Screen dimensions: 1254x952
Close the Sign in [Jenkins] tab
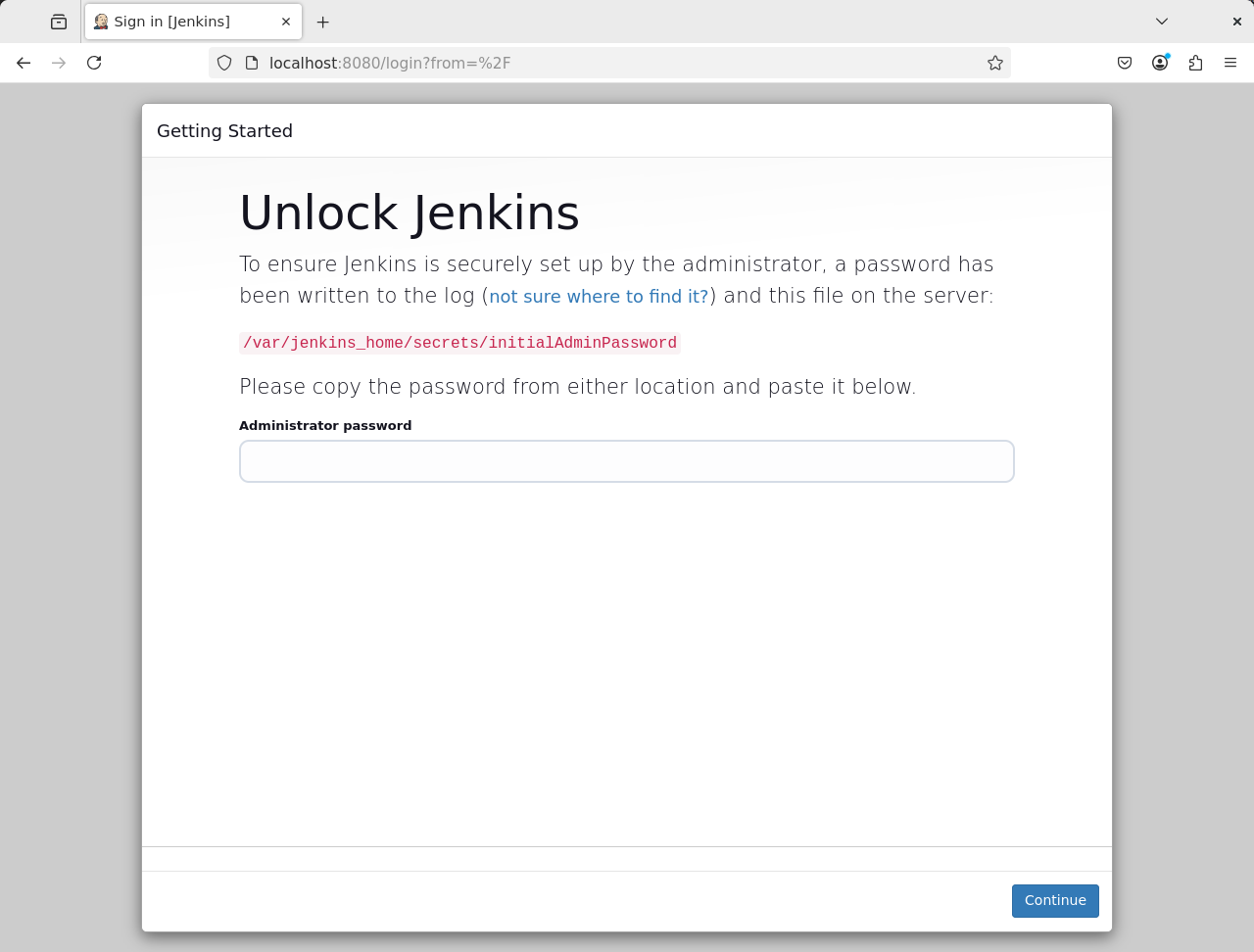tap(286, 22)
